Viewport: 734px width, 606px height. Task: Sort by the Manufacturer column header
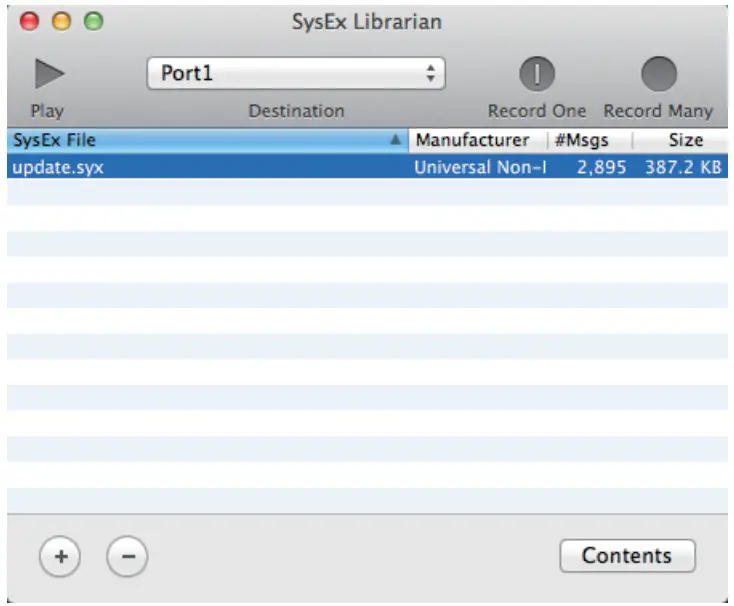477,140
